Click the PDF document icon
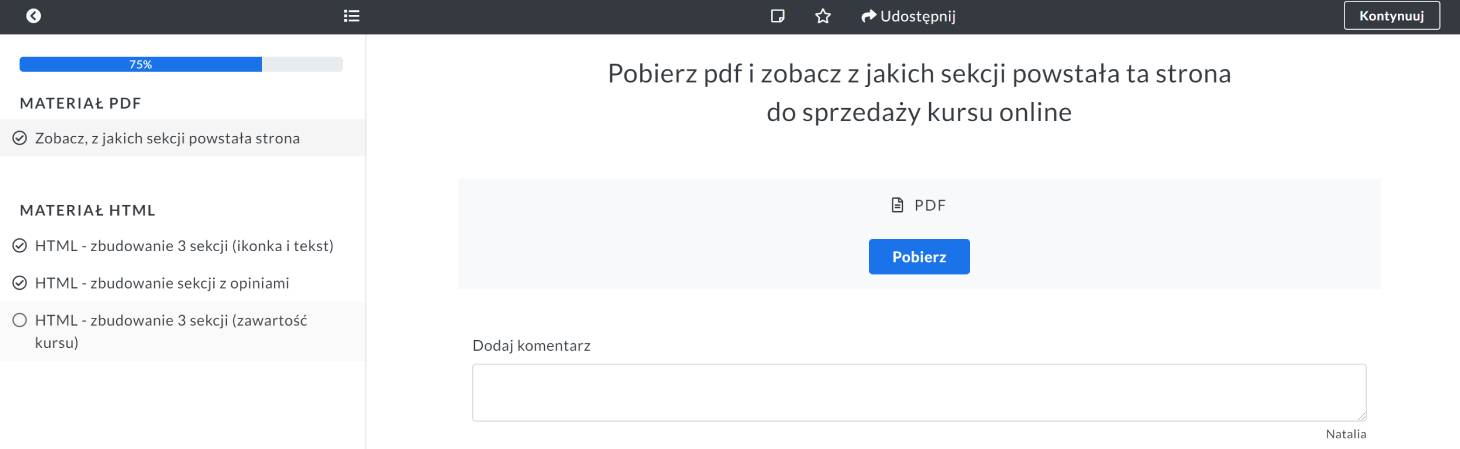This screenshot has width=1460, height=449. click(897, 206)
